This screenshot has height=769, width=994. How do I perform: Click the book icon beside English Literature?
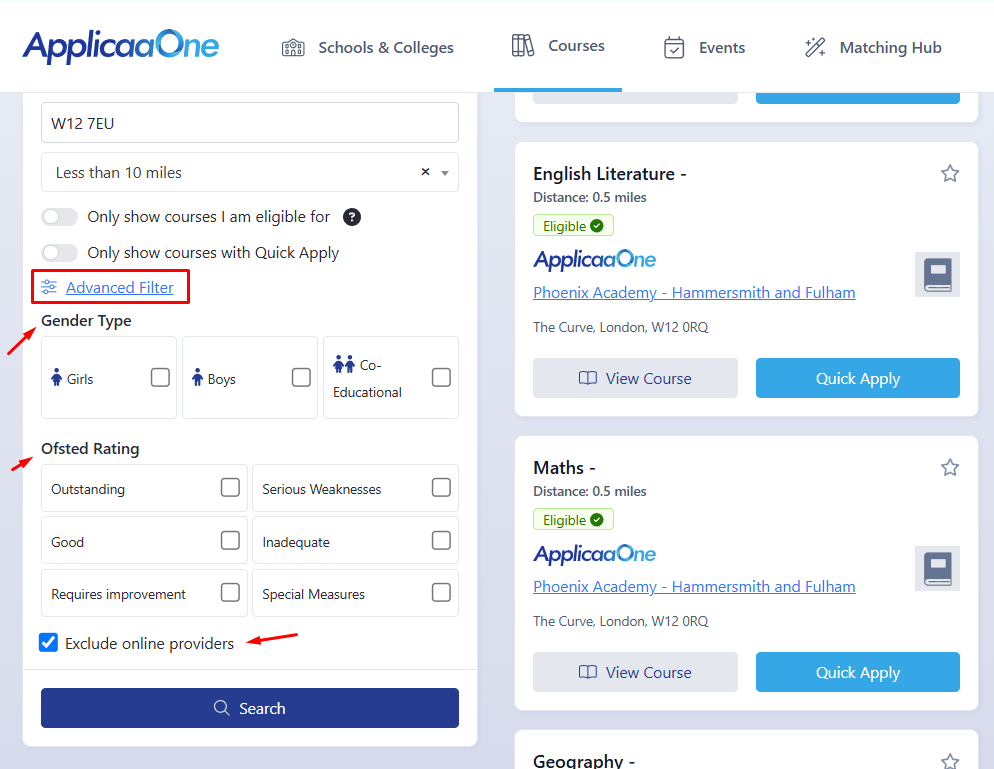click(936, 274)
